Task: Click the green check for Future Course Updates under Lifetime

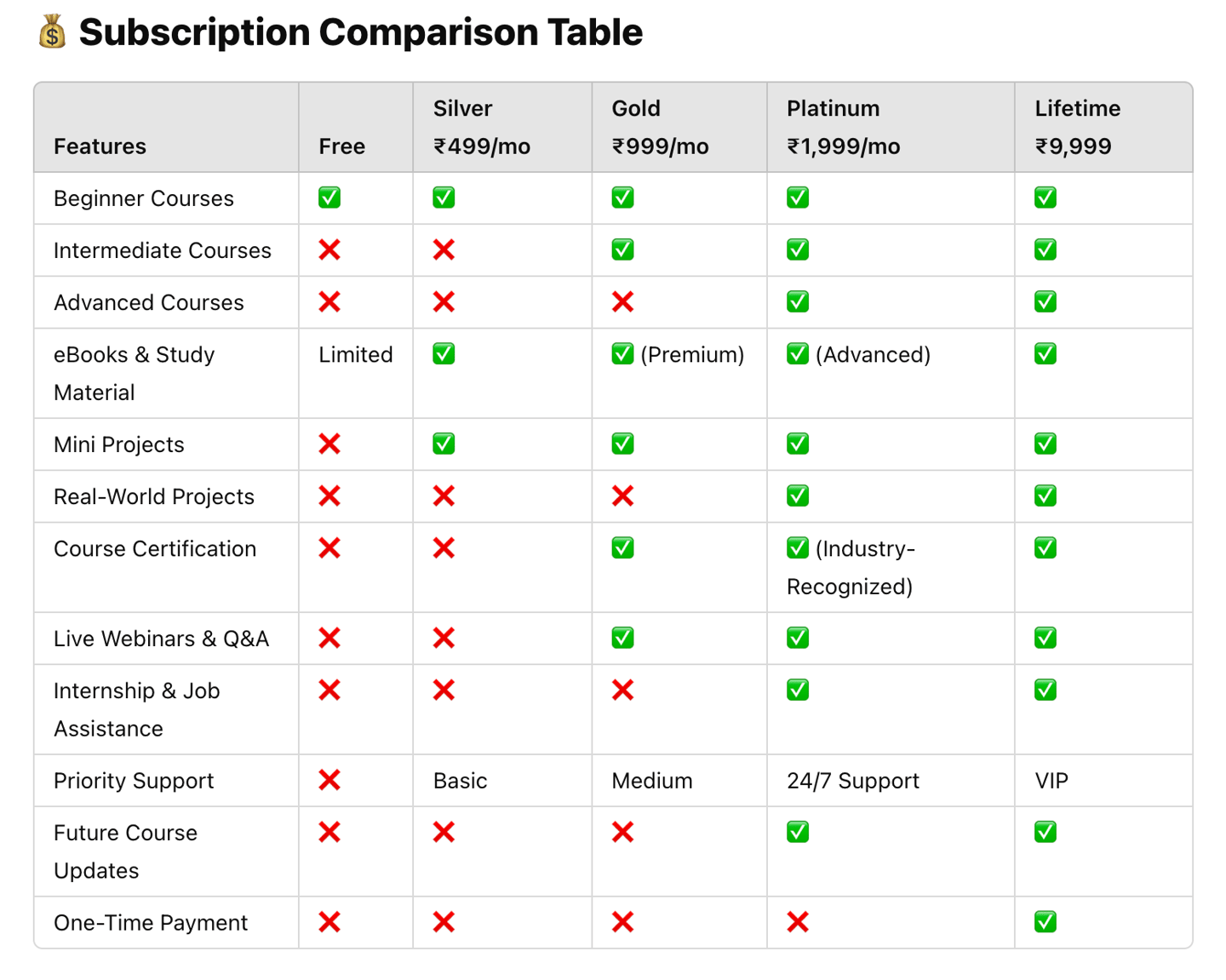Action: [1046, 832]
